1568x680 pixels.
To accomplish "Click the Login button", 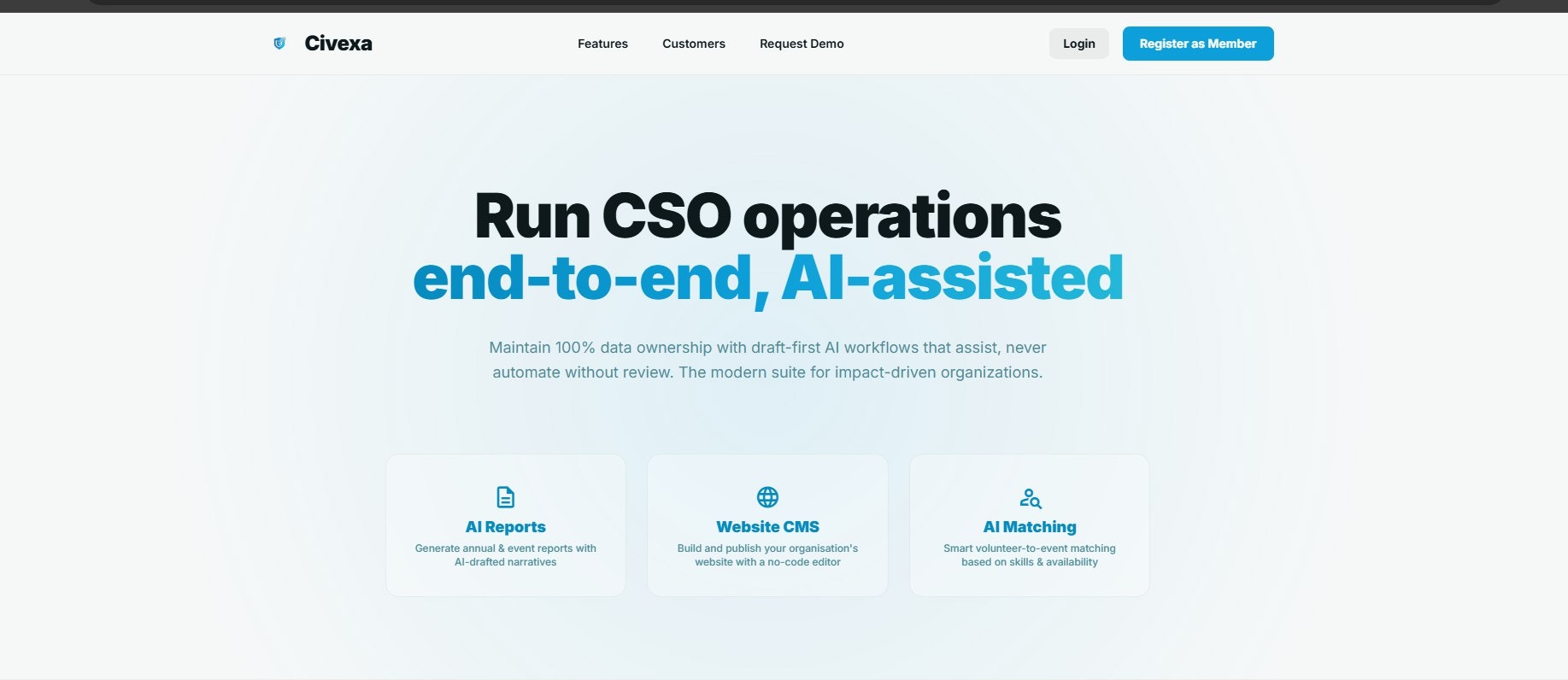I will pyautogui.click(x=1079, y=44).
